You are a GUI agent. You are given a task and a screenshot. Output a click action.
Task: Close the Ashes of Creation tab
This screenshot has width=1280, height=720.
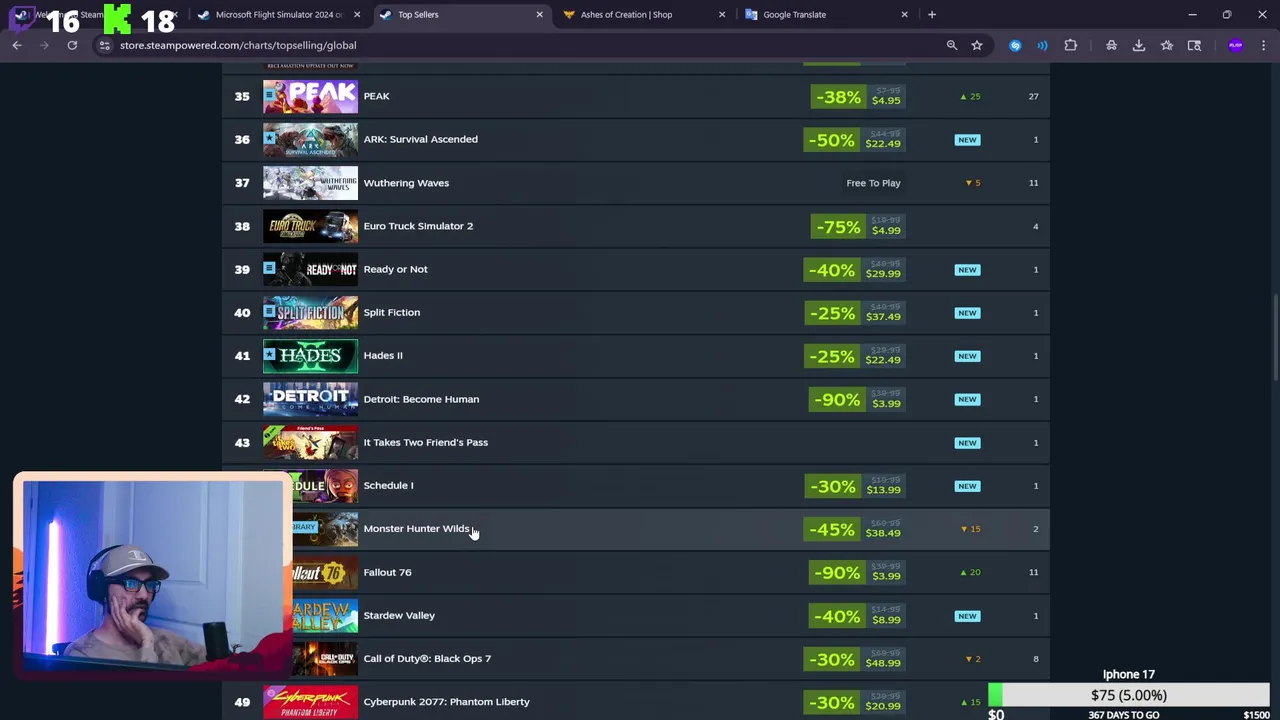[x=722, y=14]
